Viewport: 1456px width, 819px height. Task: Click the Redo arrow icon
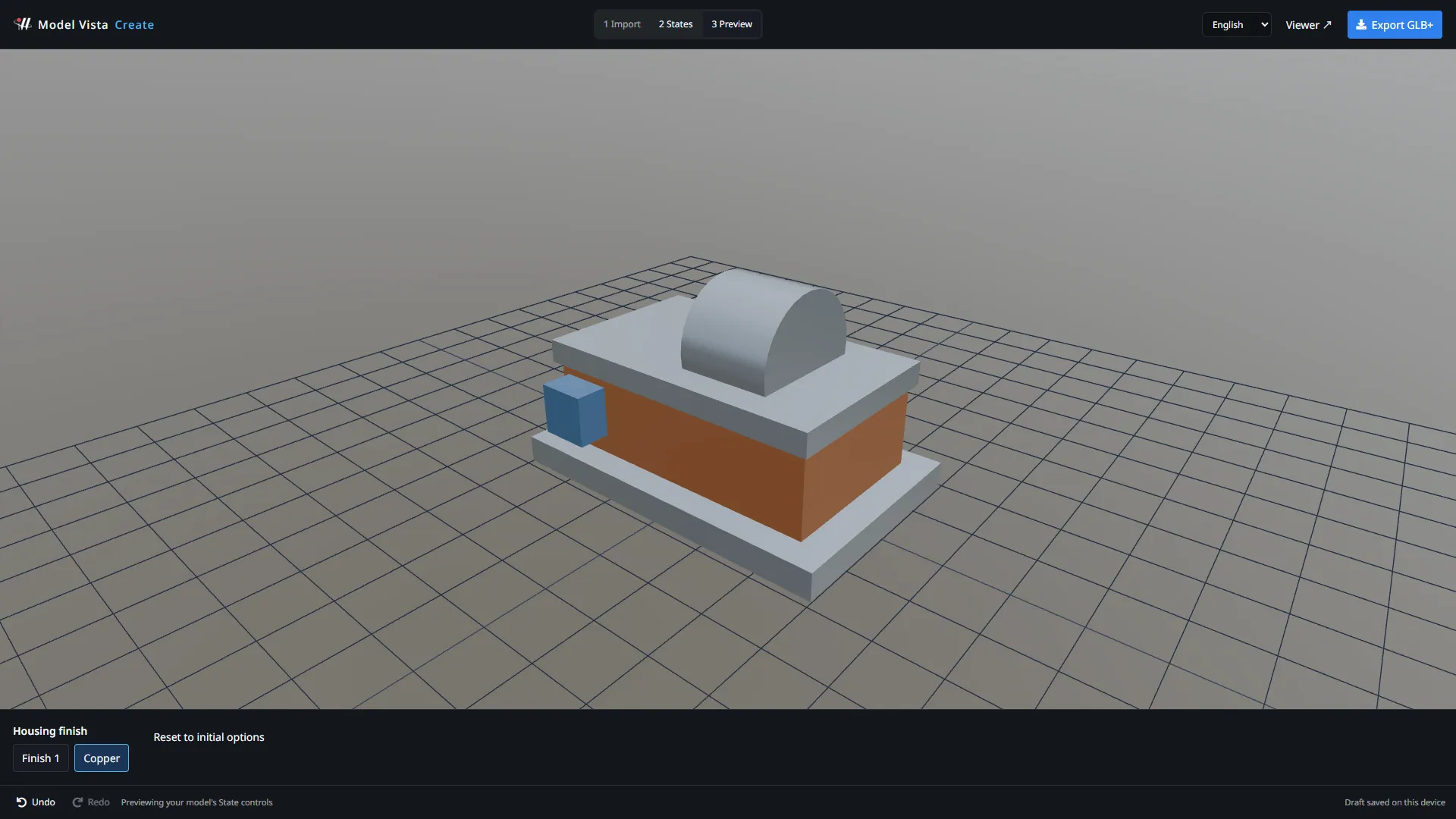77,802
